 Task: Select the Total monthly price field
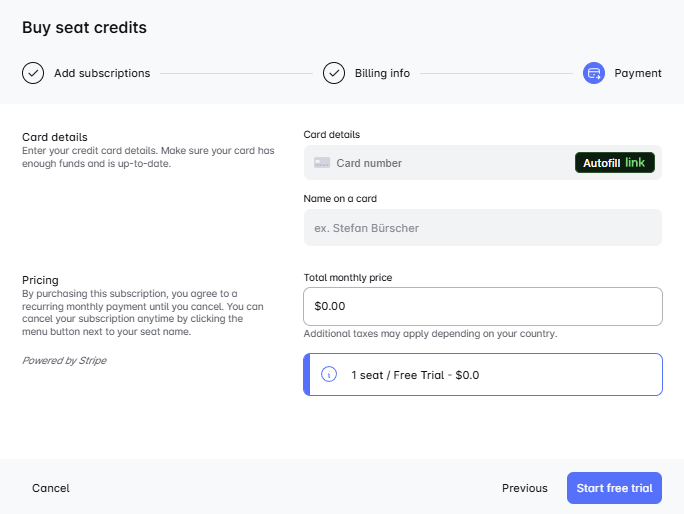coord(482,306)
